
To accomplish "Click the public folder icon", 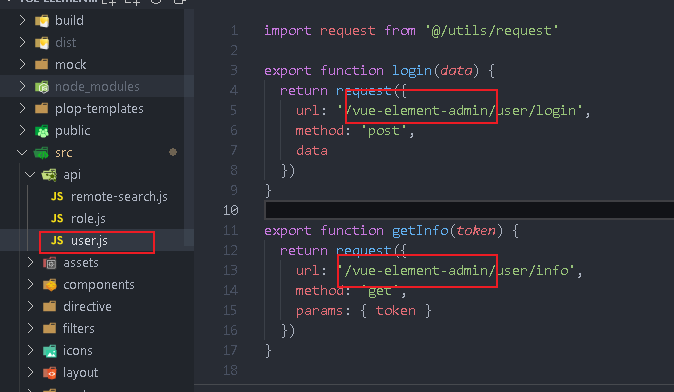I will (42, 131).
